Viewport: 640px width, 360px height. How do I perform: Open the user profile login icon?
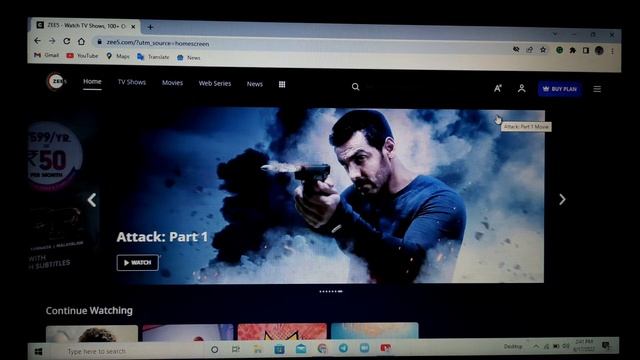click(522, 88)
